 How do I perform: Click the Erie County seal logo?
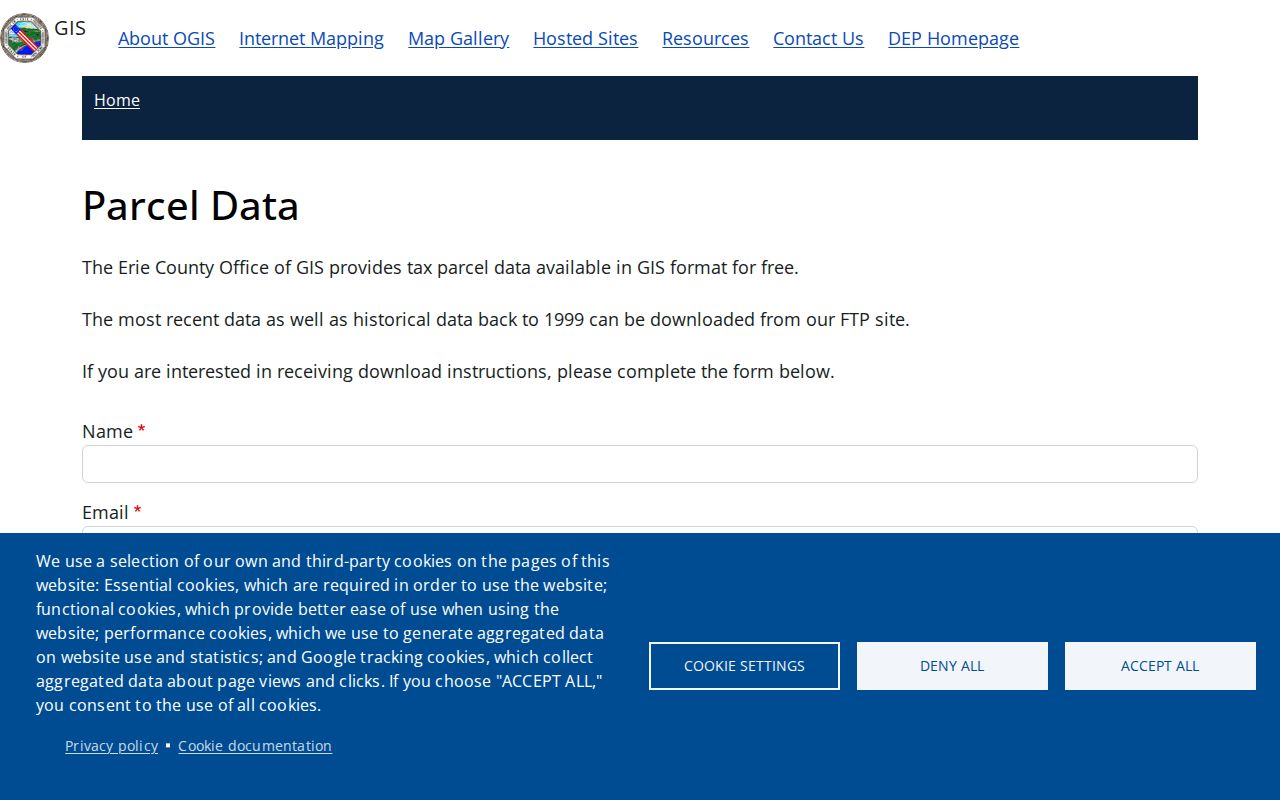click(24, 38)
